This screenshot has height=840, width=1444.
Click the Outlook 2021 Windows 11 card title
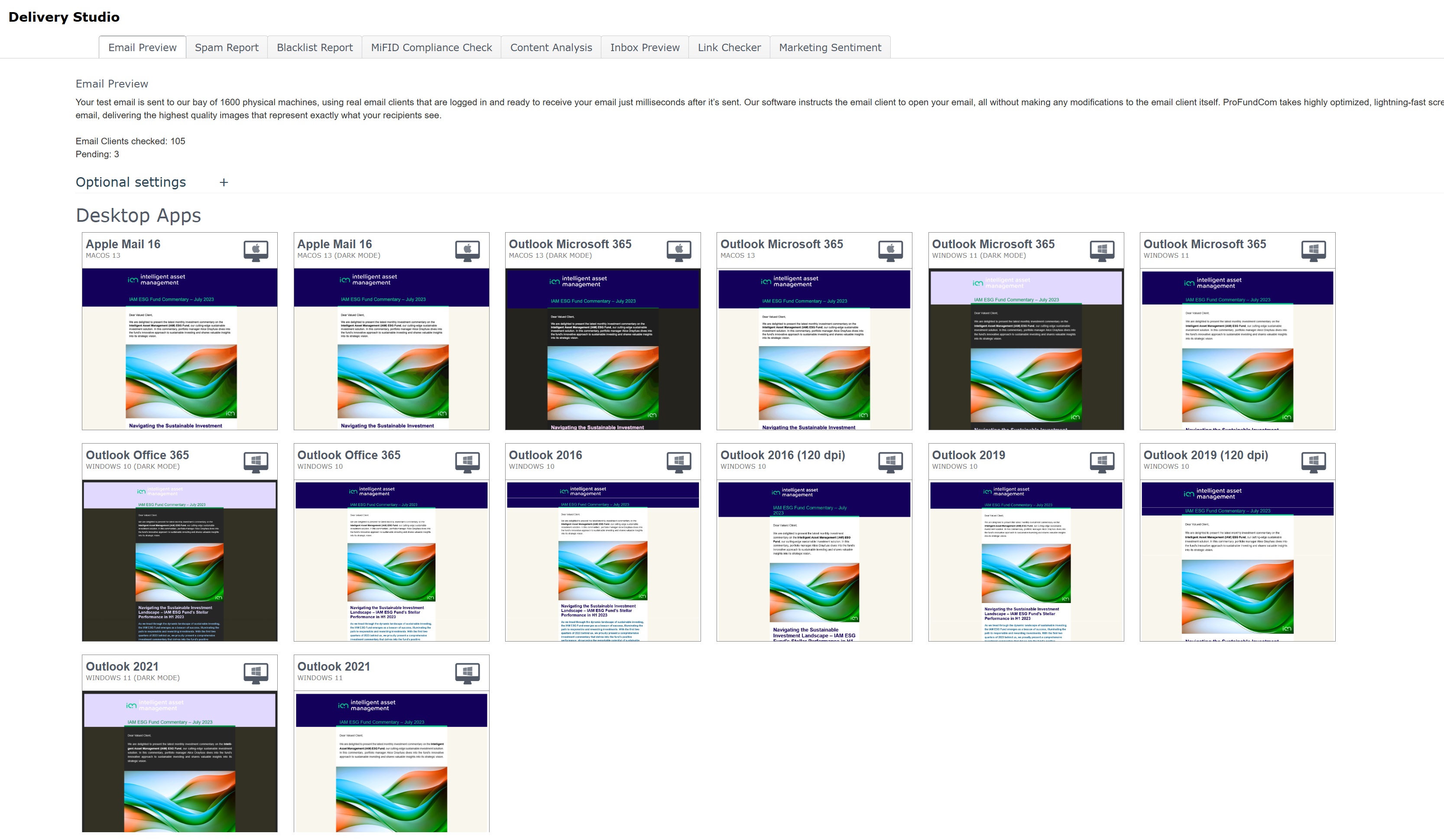coord(334,666)
